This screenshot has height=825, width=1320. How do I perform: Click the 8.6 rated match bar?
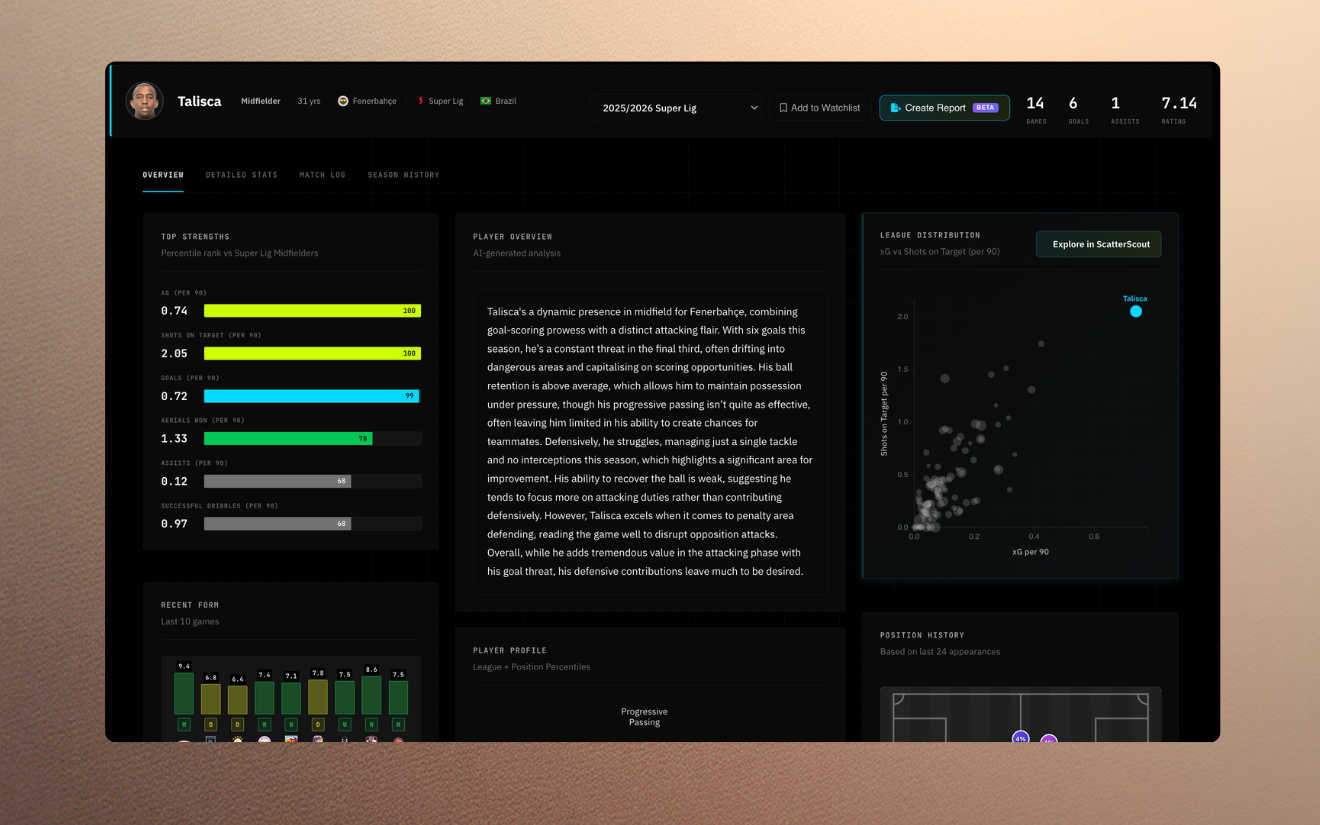[x=371, y=694]
